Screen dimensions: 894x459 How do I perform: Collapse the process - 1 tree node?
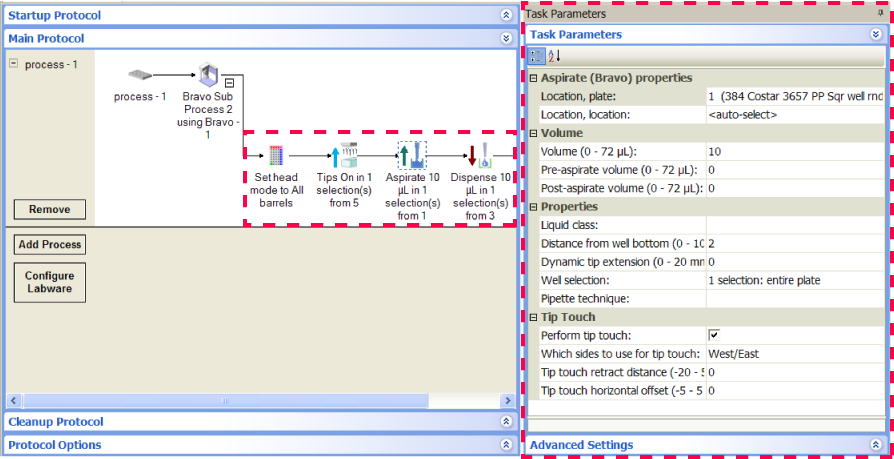pyautogui.click(x=14, y=64)
